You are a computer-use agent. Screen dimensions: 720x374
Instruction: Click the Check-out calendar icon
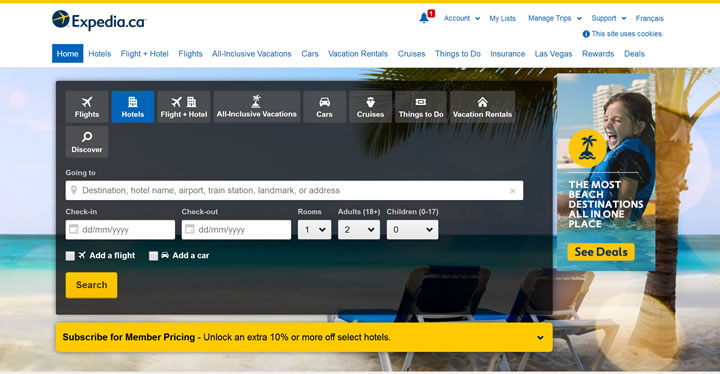coord(190,229)
